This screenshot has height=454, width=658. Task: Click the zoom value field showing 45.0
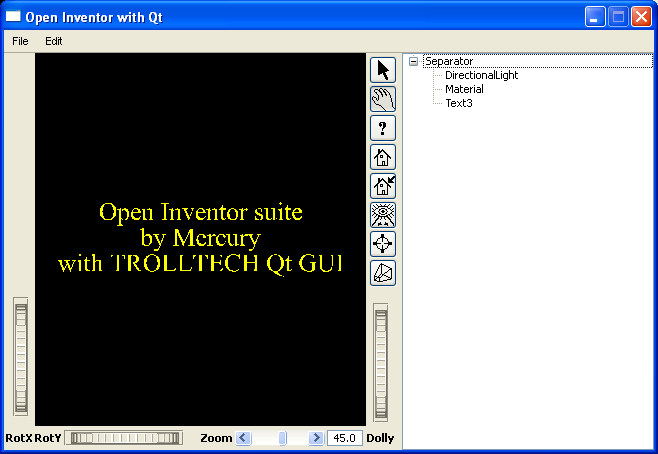(345, 438)
